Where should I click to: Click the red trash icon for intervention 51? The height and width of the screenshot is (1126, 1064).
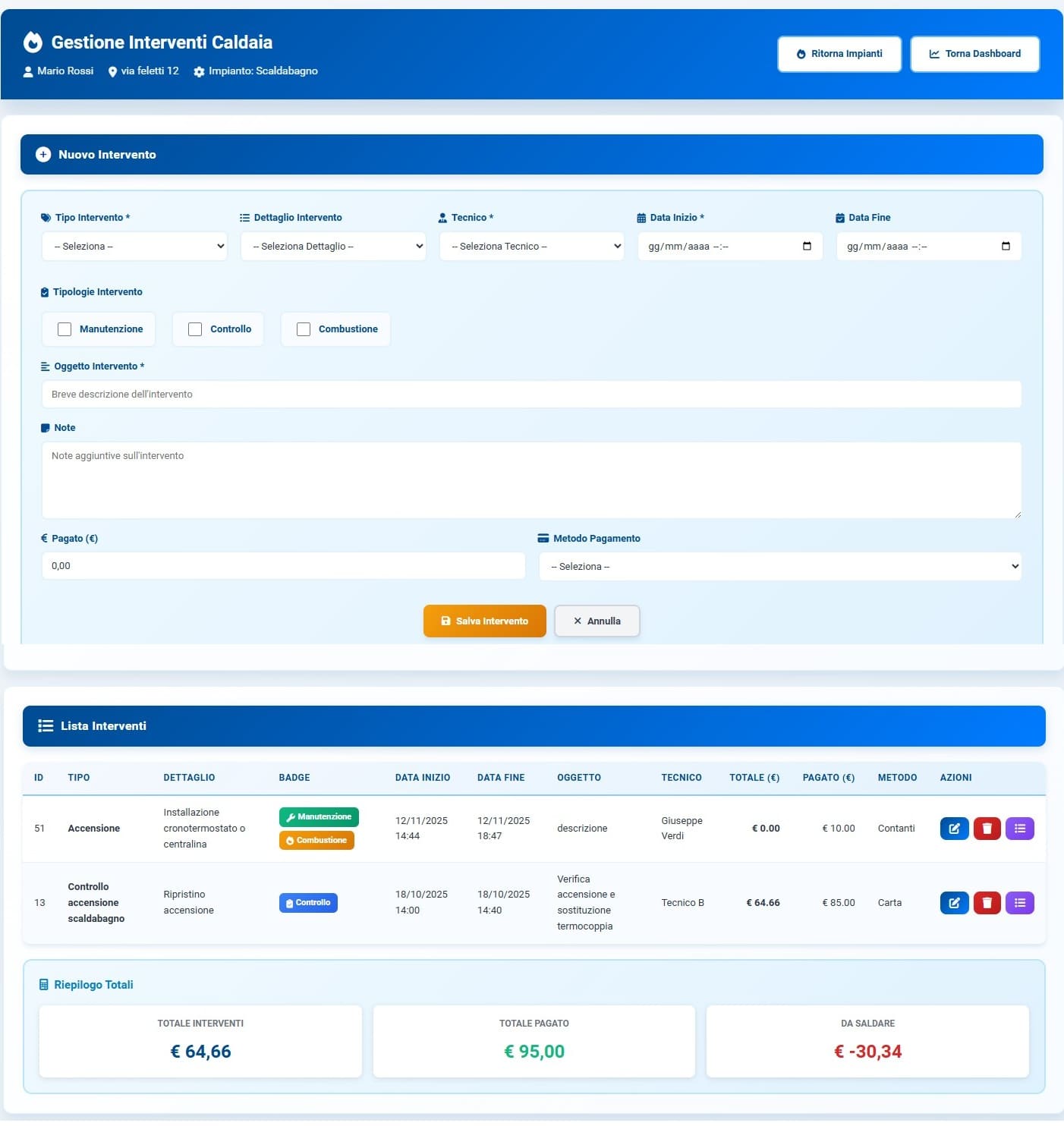987,829
